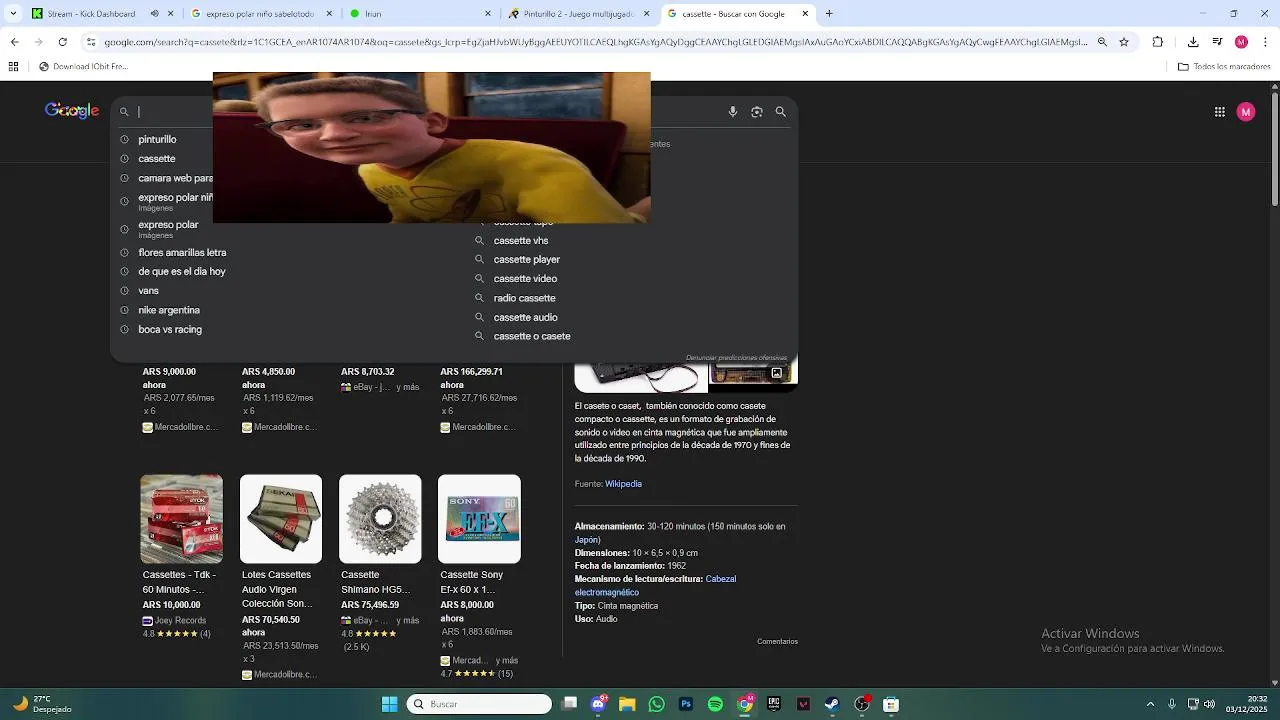Pick the 'cassette o casete' suggestion
This screenshot has width=1280, height=720.
[532, 336]
